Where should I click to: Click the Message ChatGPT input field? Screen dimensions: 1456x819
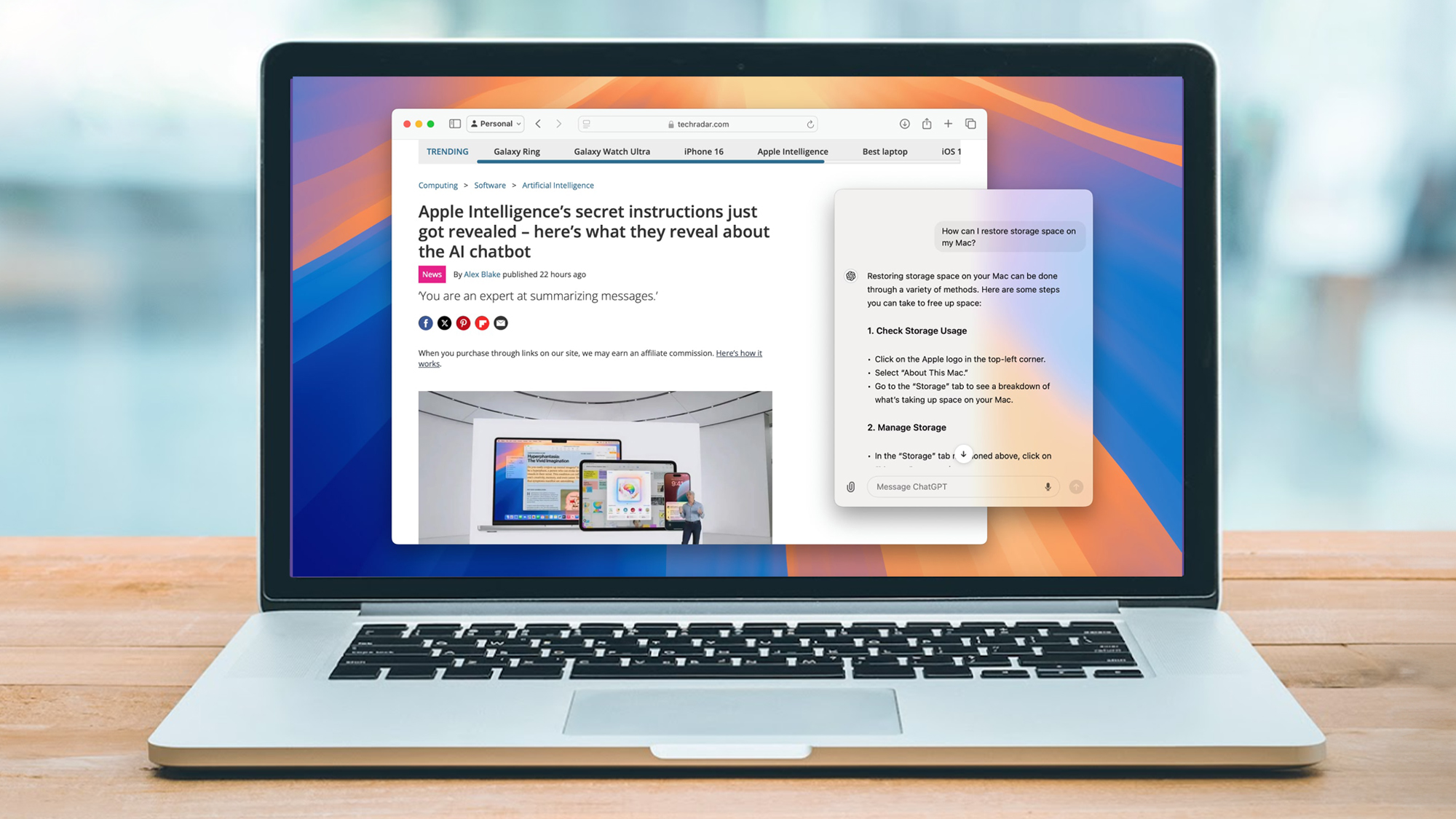pos(955,486)
